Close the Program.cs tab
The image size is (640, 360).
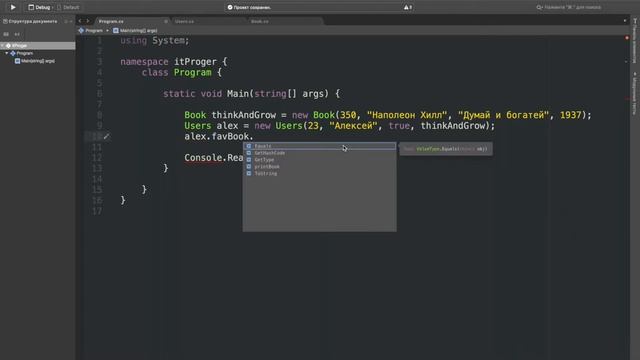(166, 21)
